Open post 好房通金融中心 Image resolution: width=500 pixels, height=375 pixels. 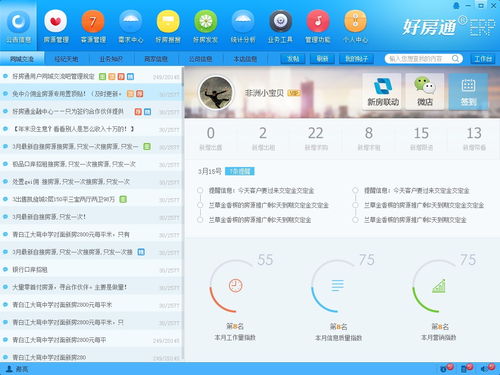pyautogui.click(x=68, y=111)
